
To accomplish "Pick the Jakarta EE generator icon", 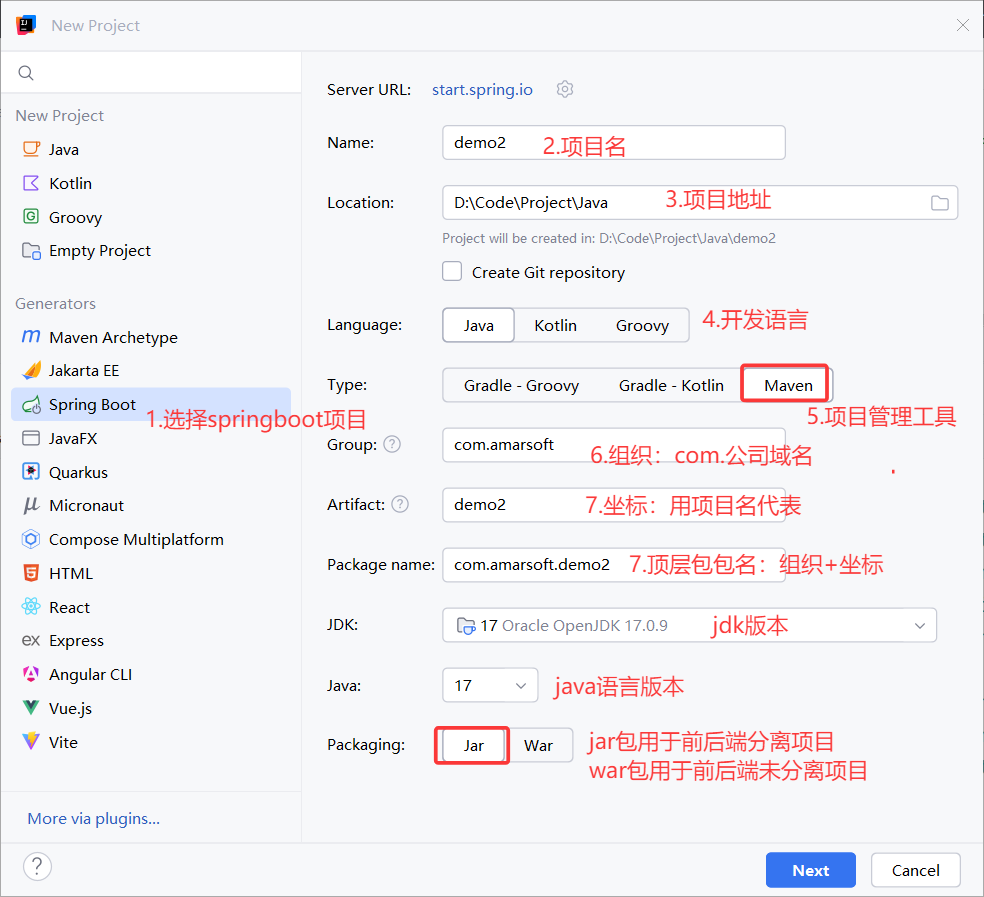I will tap(31, 370).
